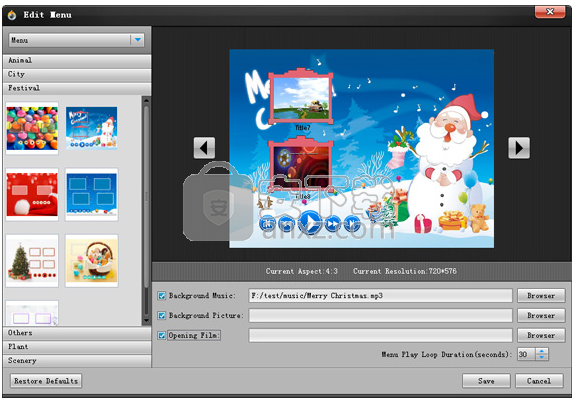This screenshot has width=583, height=406.
Task: Click the return/back button in the preview controls
Action: coord(287,224)
